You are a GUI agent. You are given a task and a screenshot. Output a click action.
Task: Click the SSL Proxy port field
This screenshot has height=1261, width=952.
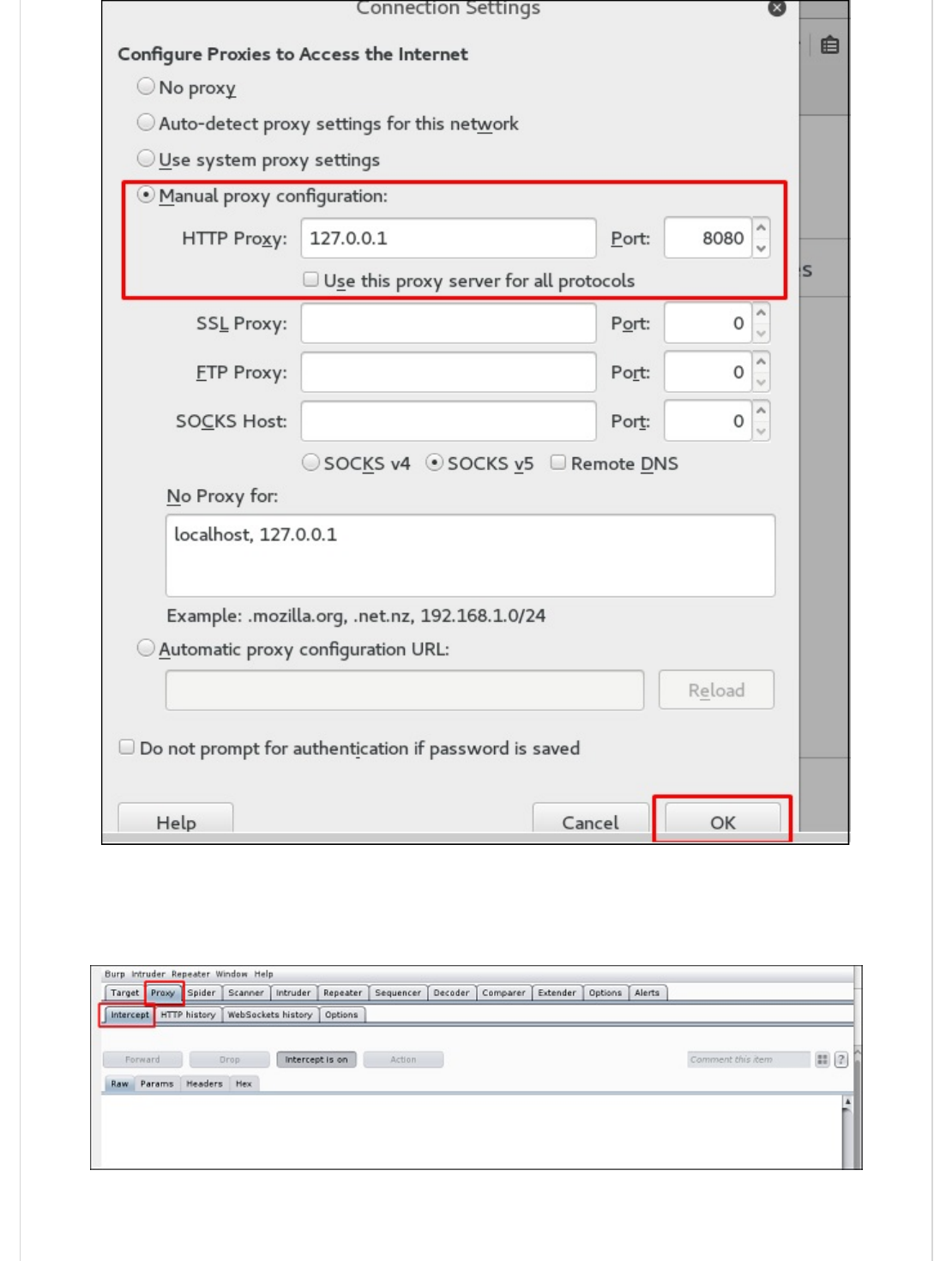(x=708, y=323)
